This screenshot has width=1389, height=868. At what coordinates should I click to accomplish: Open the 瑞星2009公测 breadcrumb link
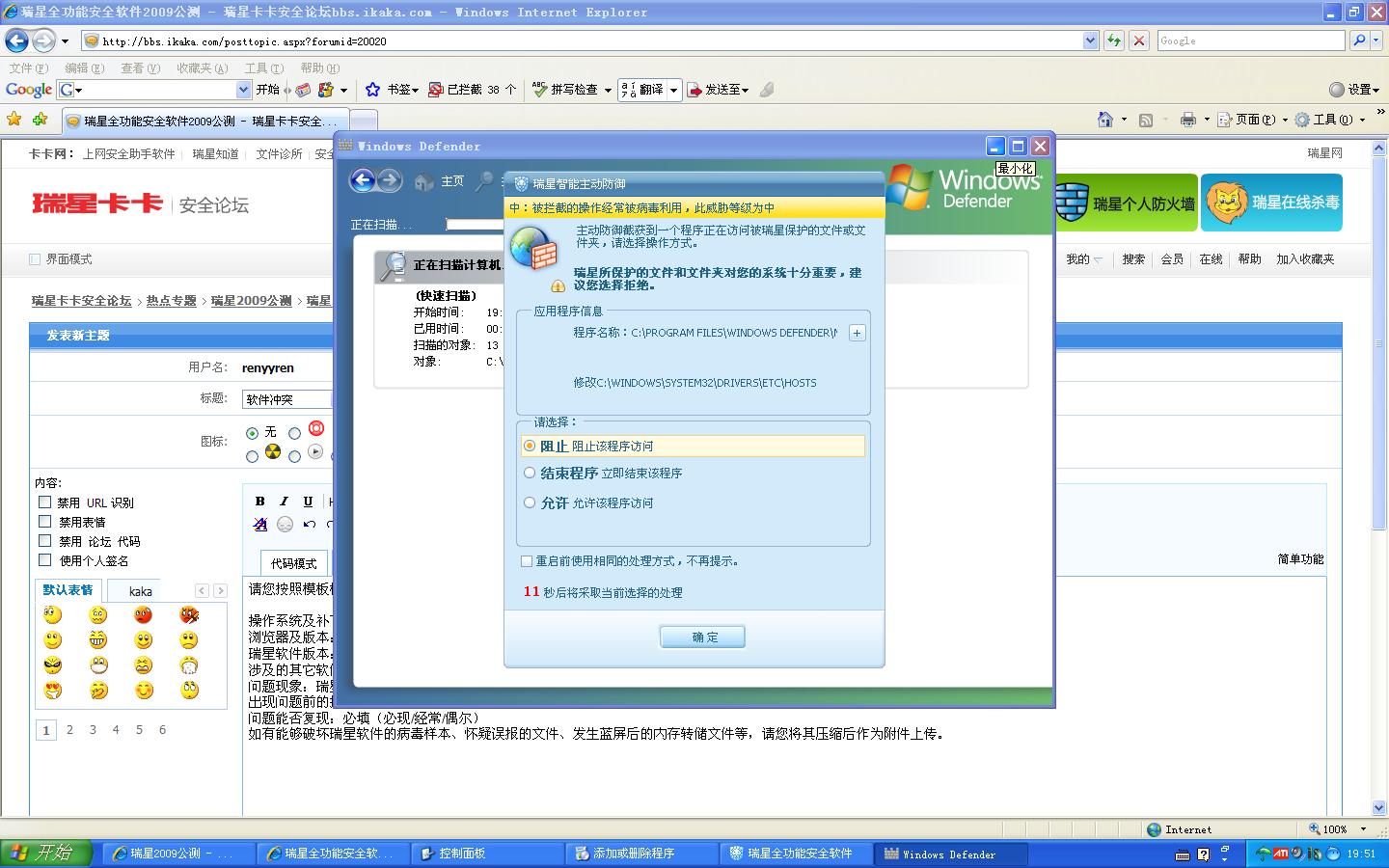251,301
